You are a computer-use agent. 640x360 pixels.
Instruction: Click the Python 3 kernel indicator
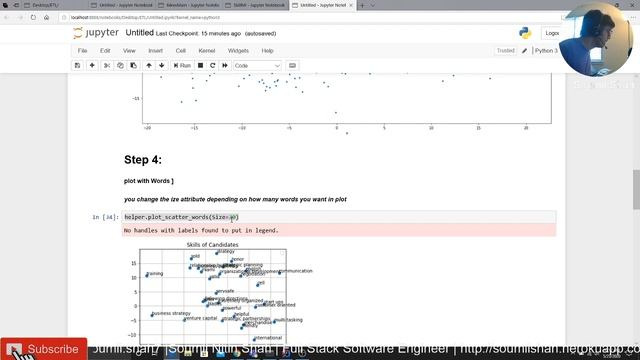pos(546,51)
